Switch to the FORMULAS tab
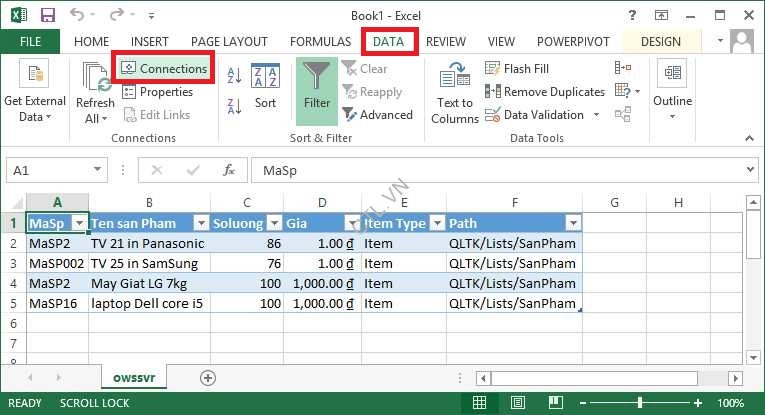The height and width of the screenshot is (415, 765). coord(321,41)
